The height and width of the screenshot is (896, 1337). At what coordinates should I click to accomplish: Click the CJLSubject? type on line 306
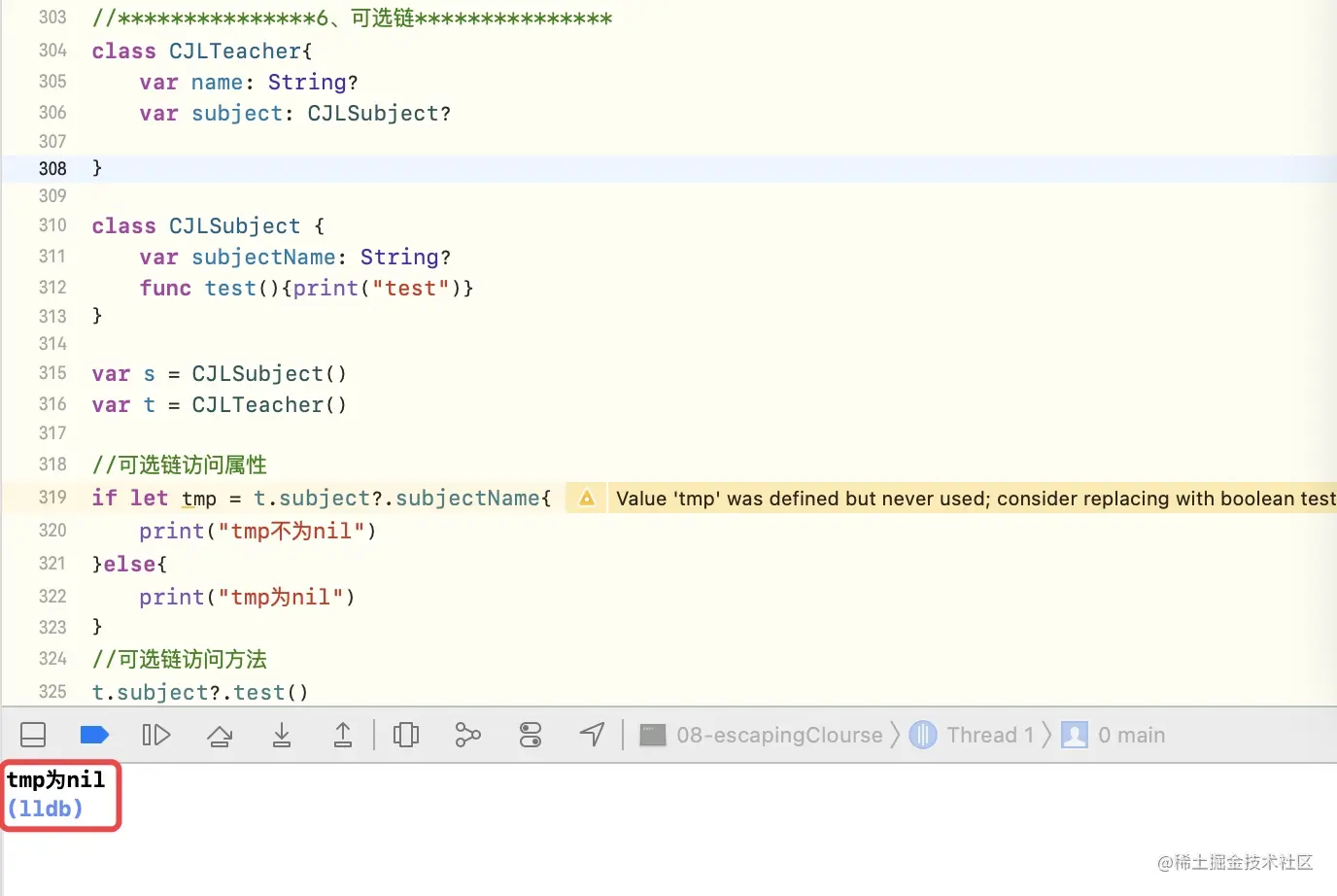[x=379, y=113]
